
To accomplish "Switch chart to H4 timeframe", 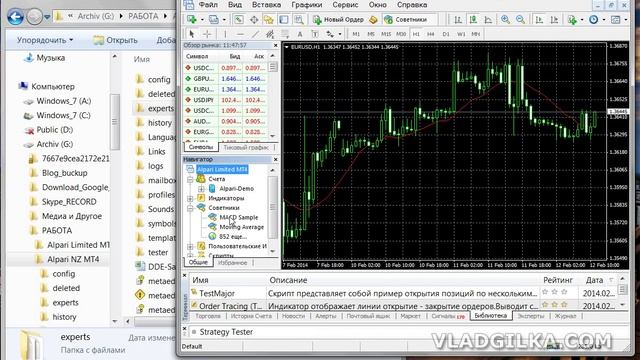I will click(x=431, y=34).
